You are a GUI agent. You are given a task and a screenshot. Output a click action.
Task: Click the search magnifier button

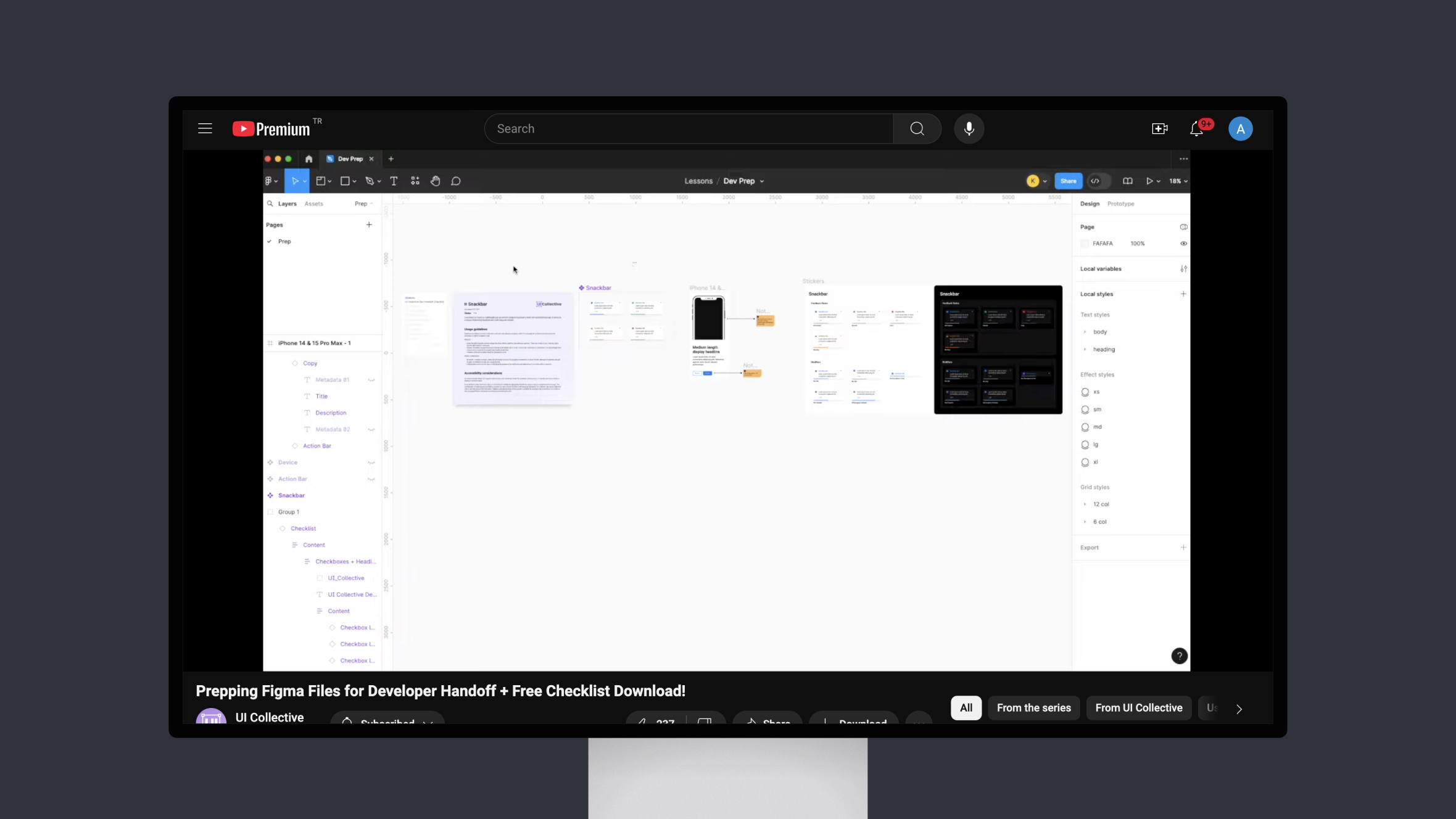[x=917, y=128]
